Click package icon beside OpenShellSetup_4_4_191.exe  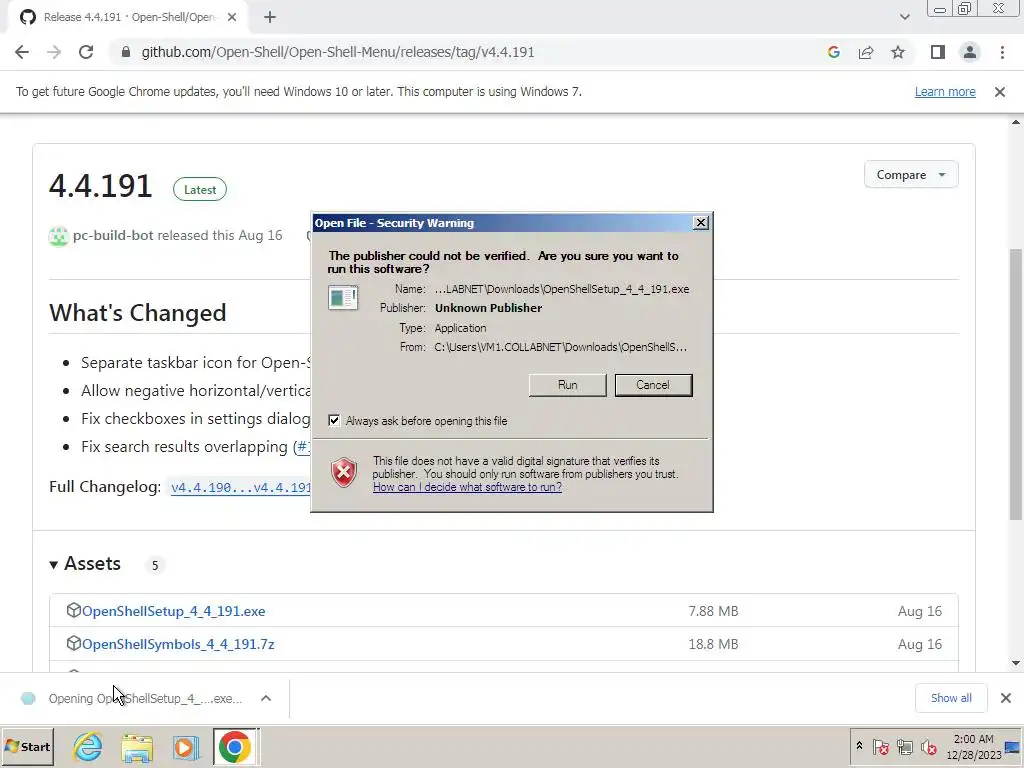73,610
